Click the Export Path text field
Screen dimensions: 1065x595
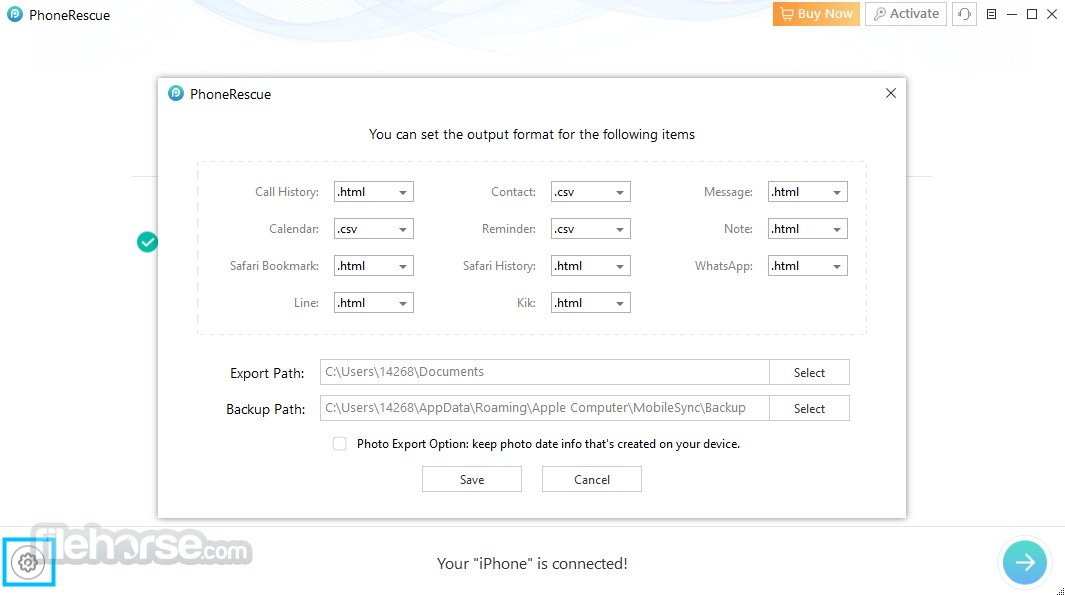pyautogui.click(x=545, y=372)
